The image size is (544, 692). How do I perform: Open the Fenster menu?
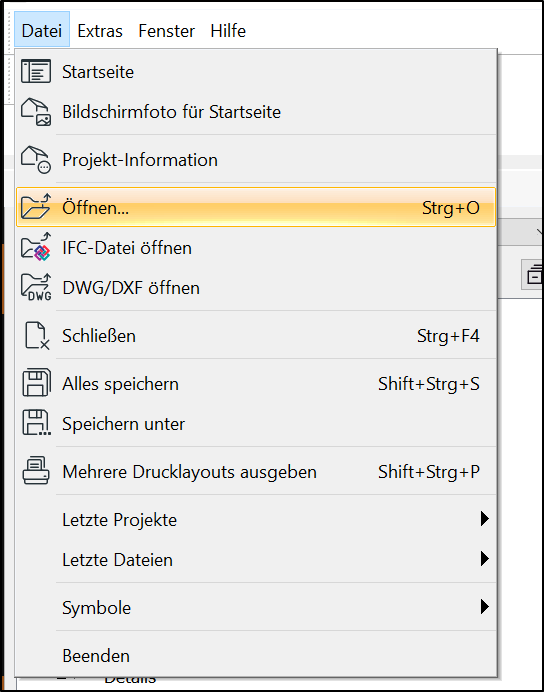pos(166,31)
